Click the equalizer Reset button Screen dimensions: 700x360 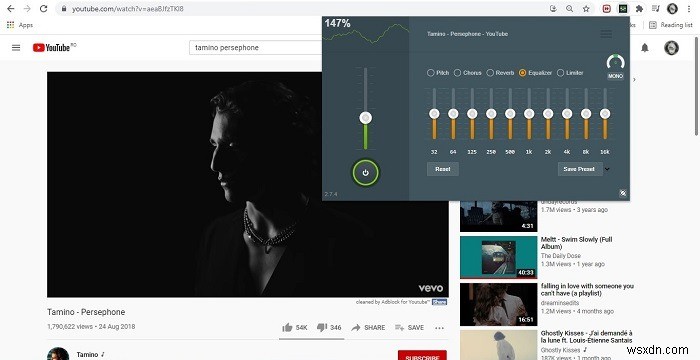pyautogui.click(x=442, y=169)
